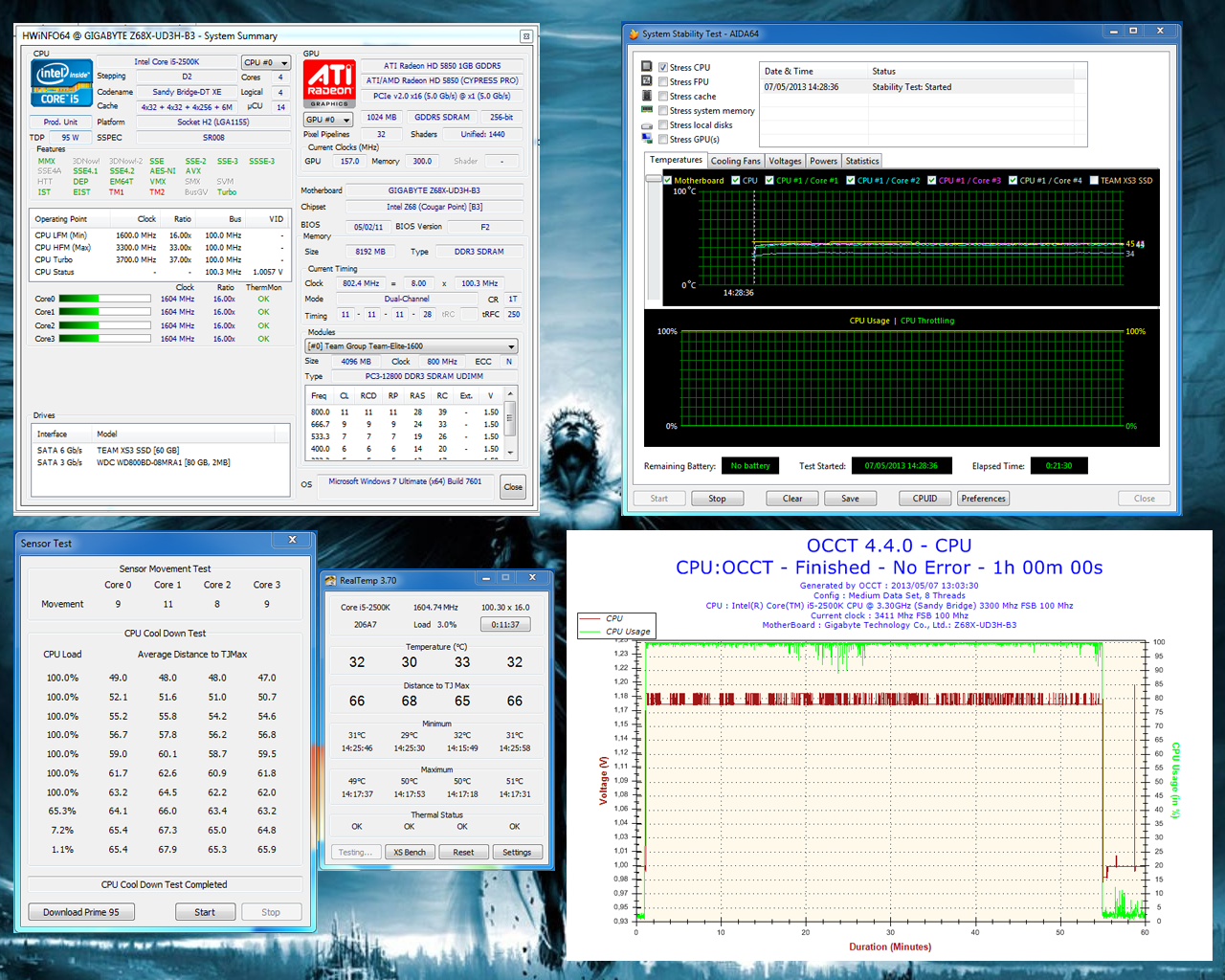This screenshot has height=980, width=1225.
Task: Open the Team Group Team-Elite-1600 module dropdown
Action: 411,346
